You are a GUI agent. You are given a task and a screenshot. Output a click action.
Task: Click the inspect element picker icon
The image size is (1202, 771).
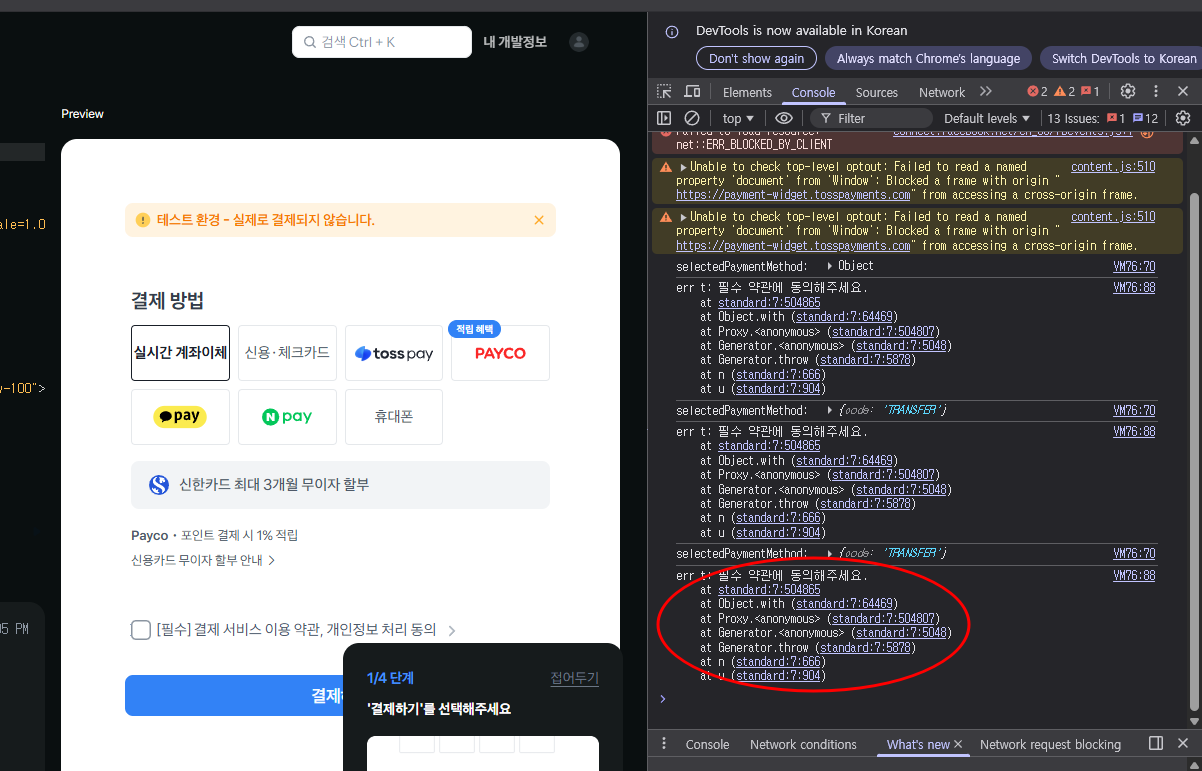coord(664,92)
